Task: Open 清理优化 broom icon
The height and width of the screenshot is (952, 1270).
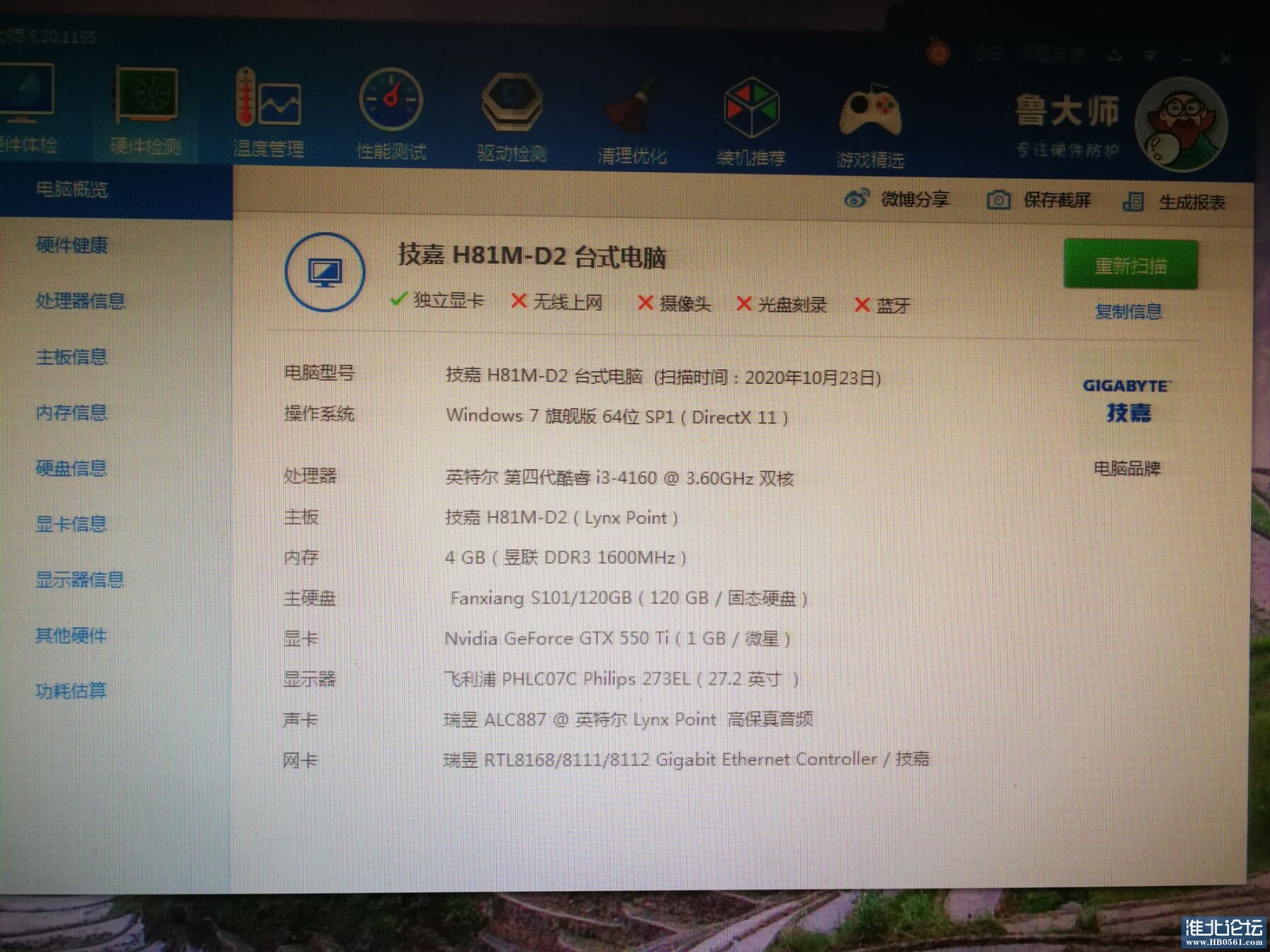Action: coord(631,108)
